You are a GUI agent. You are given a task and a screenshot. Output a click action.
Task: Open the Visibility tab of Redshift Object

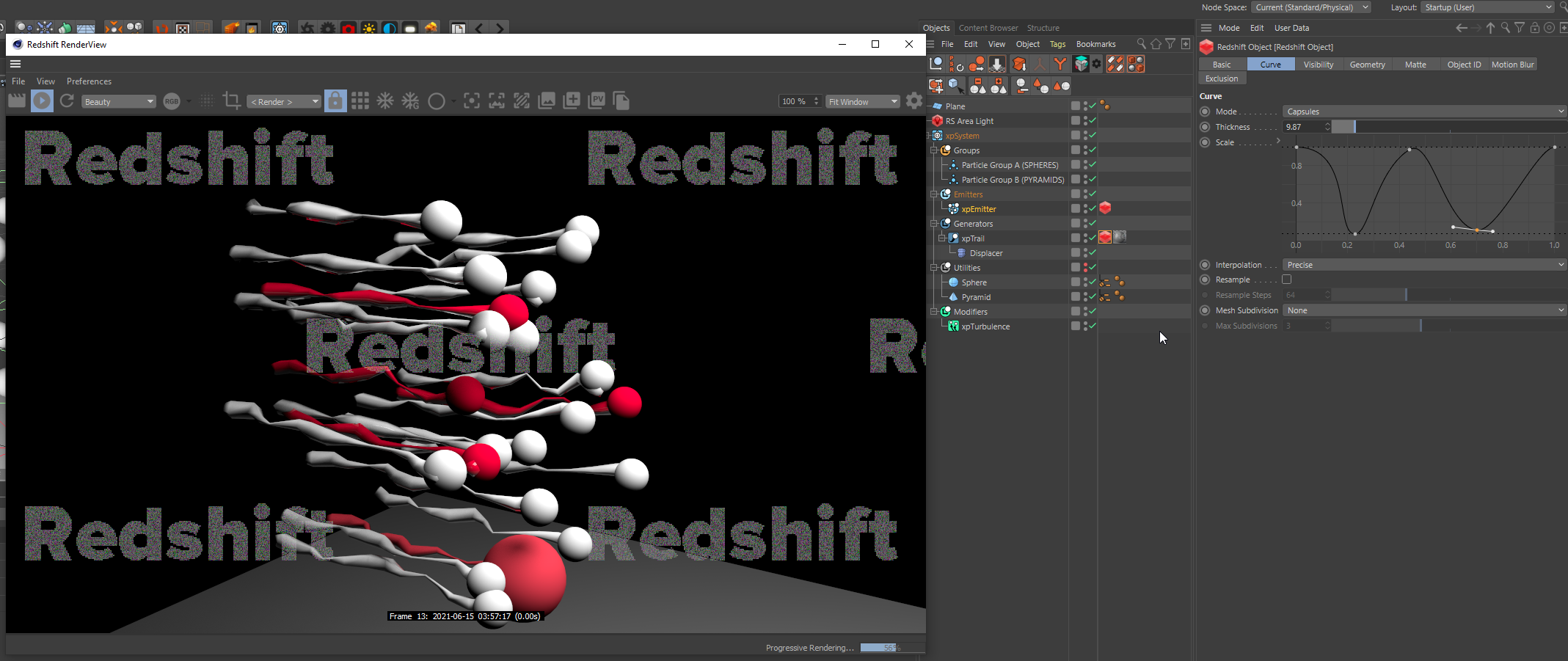[1319, 65]
